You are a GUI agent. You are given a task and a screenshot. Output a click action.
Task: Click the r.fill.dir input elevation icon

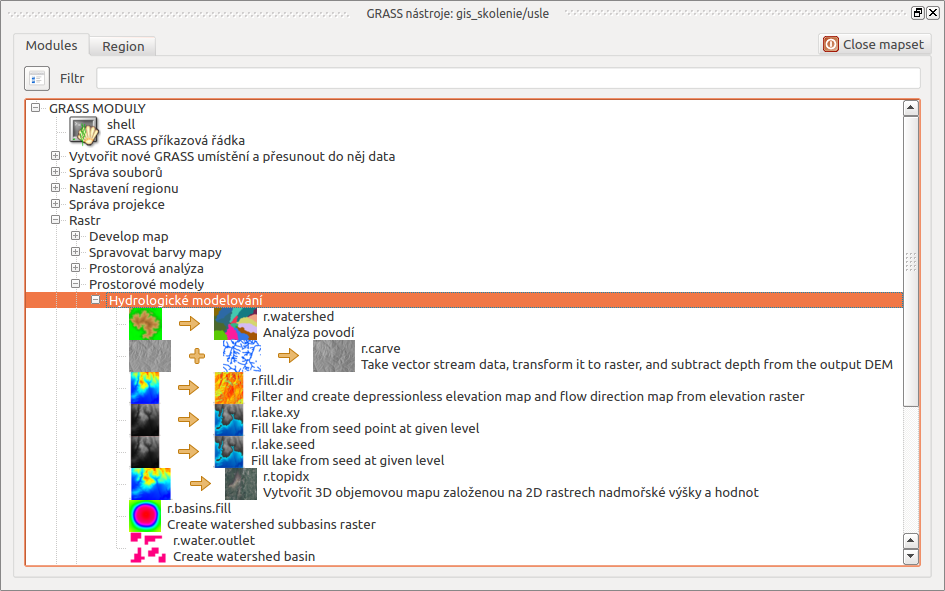[145, 388]
